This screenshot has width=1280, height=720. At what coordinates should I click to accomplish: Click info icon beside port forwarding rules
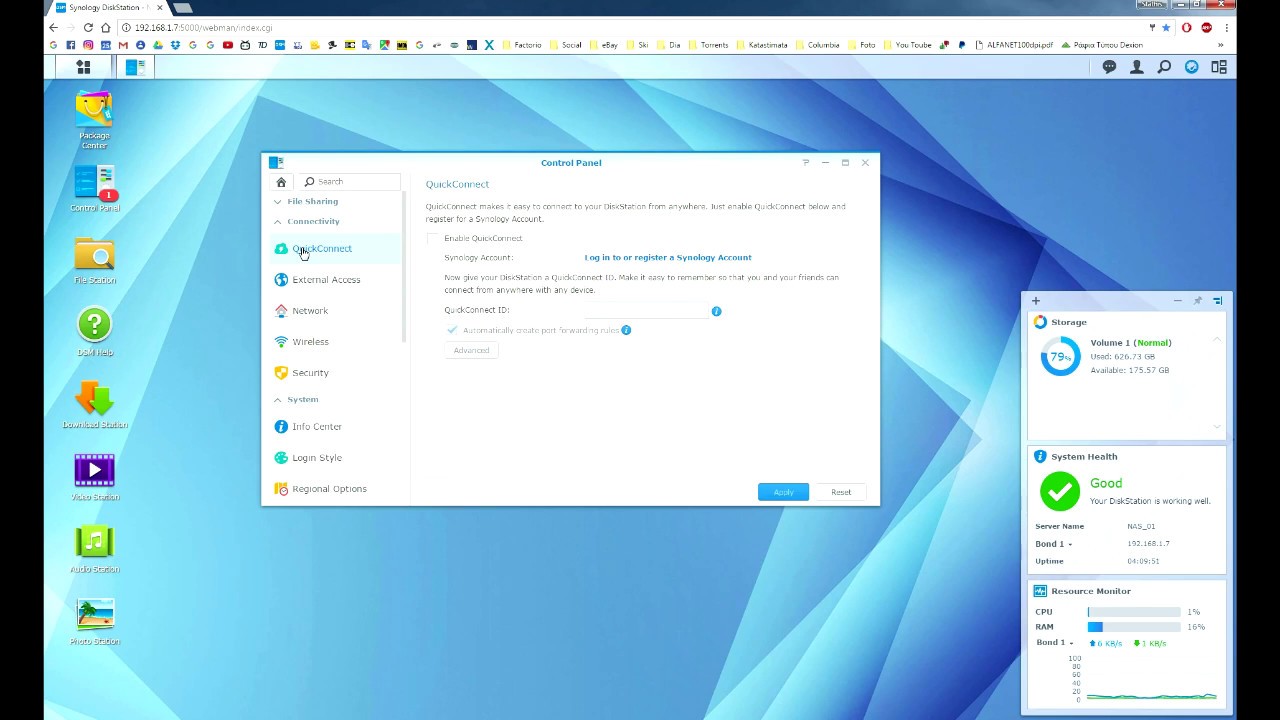(626, 330)
